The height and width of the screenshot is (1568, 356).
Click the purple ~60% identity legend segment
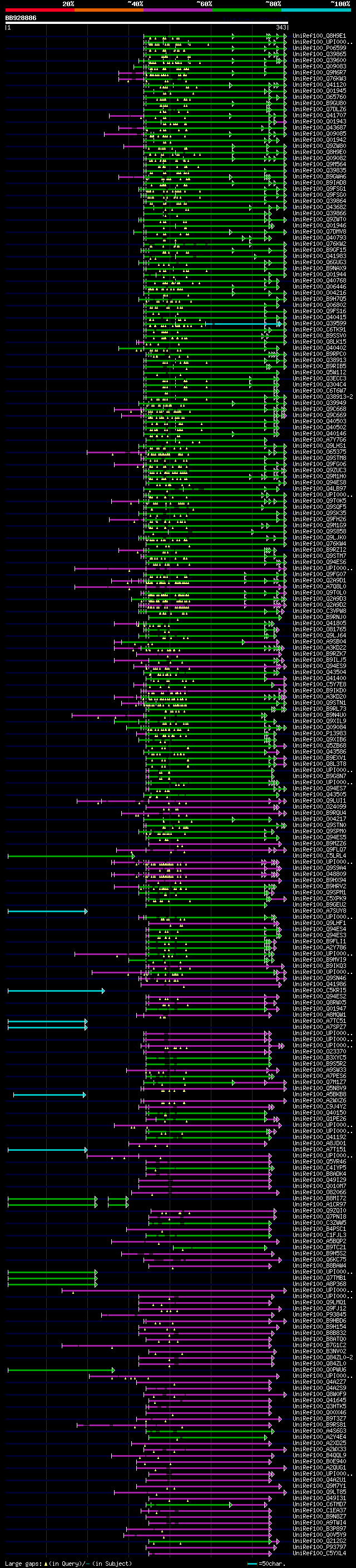177,10
